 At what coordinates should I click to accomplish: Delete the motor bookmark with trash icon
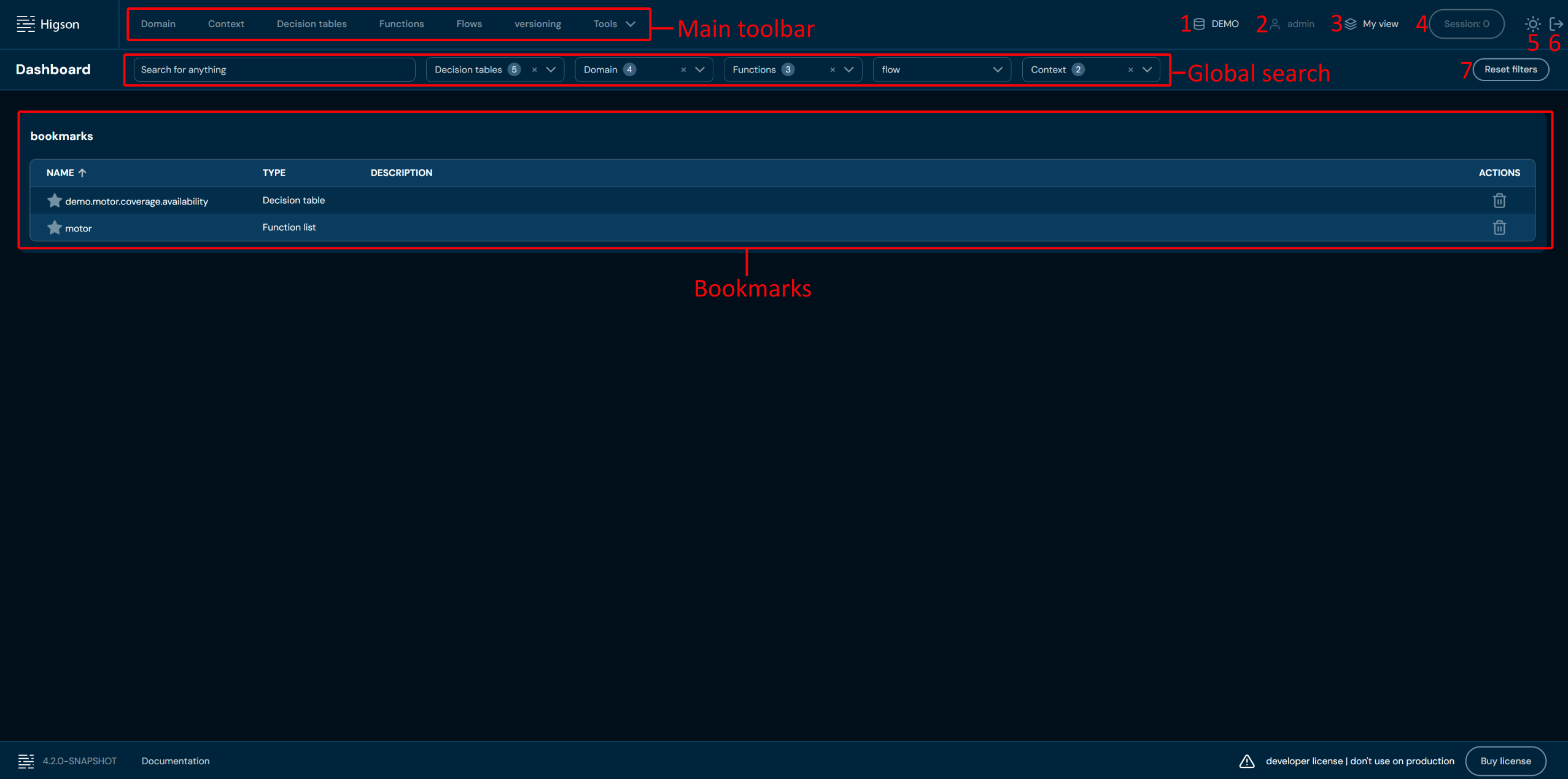tap(1499, 228)
